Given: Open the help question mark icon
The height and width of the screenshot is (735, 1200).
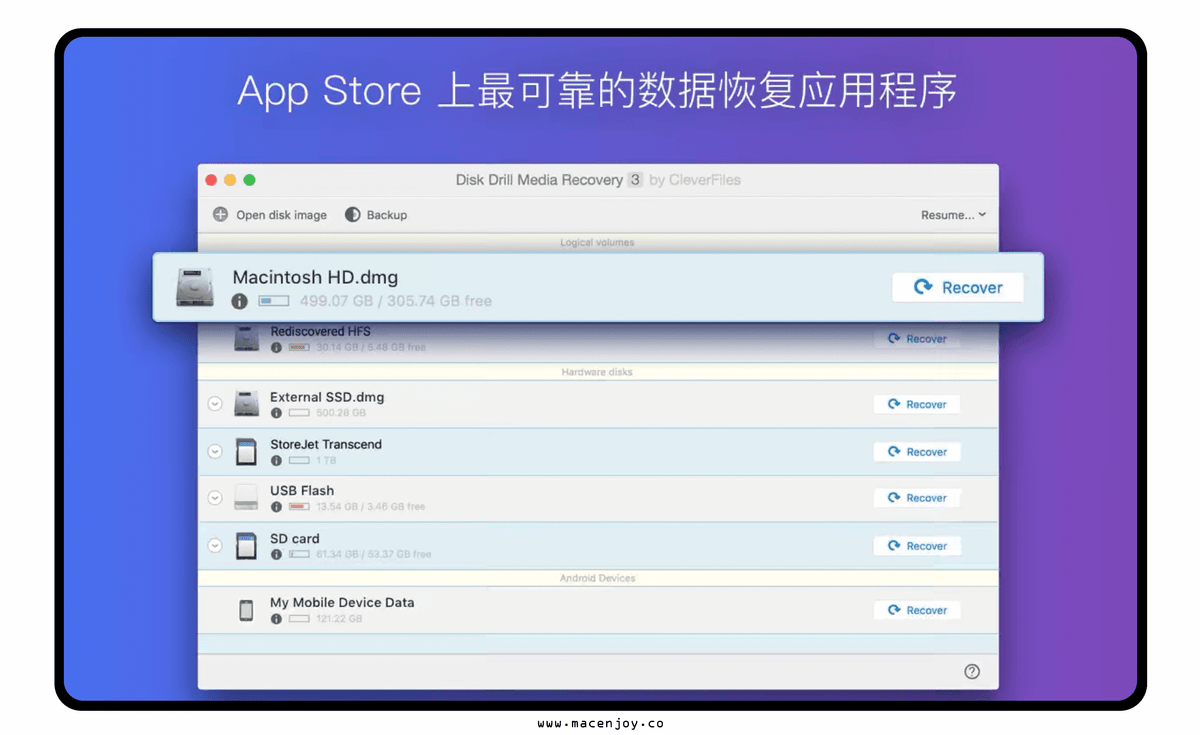Looking at the screenshot, I should tap(972, 672).
